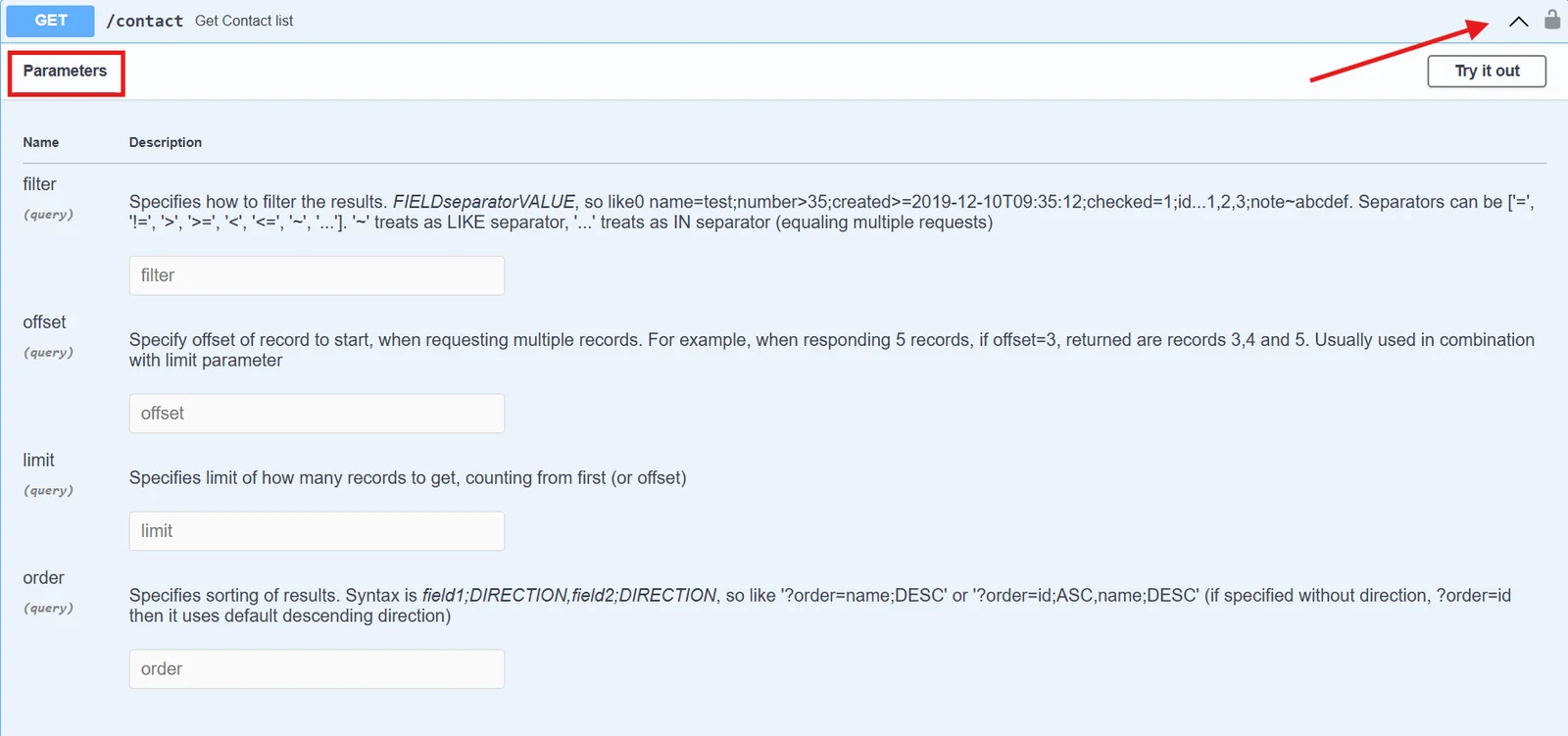Click the /contact endpoint path
Image resolution: width=1568 pixels, height=736 pixels.
[144, 21]
